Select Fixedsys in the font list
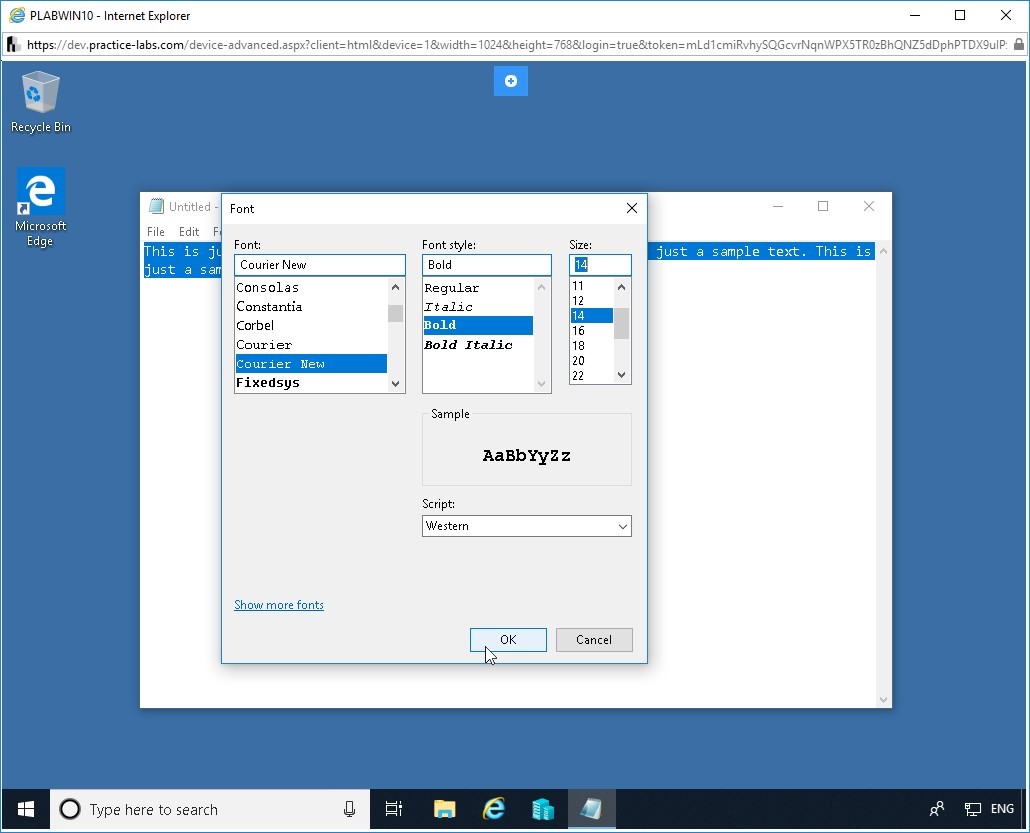Screen dimensions: 1030x833 [x=311, y=382]
